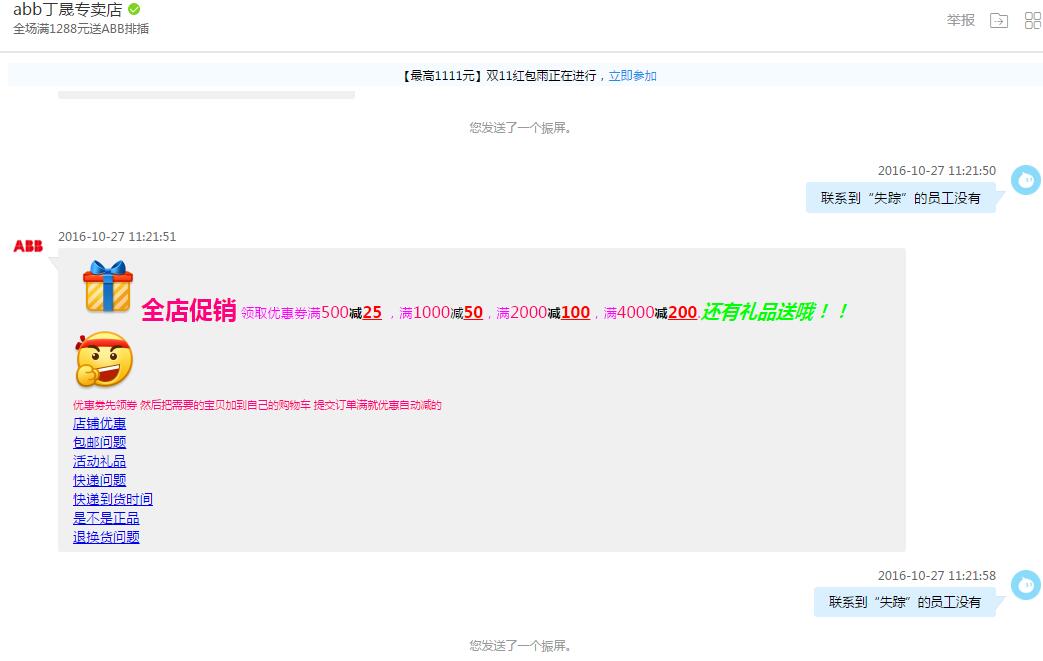Click the message bubble sent at 11:21:58
1043x661 pixels.
click(x=905, y=602)
